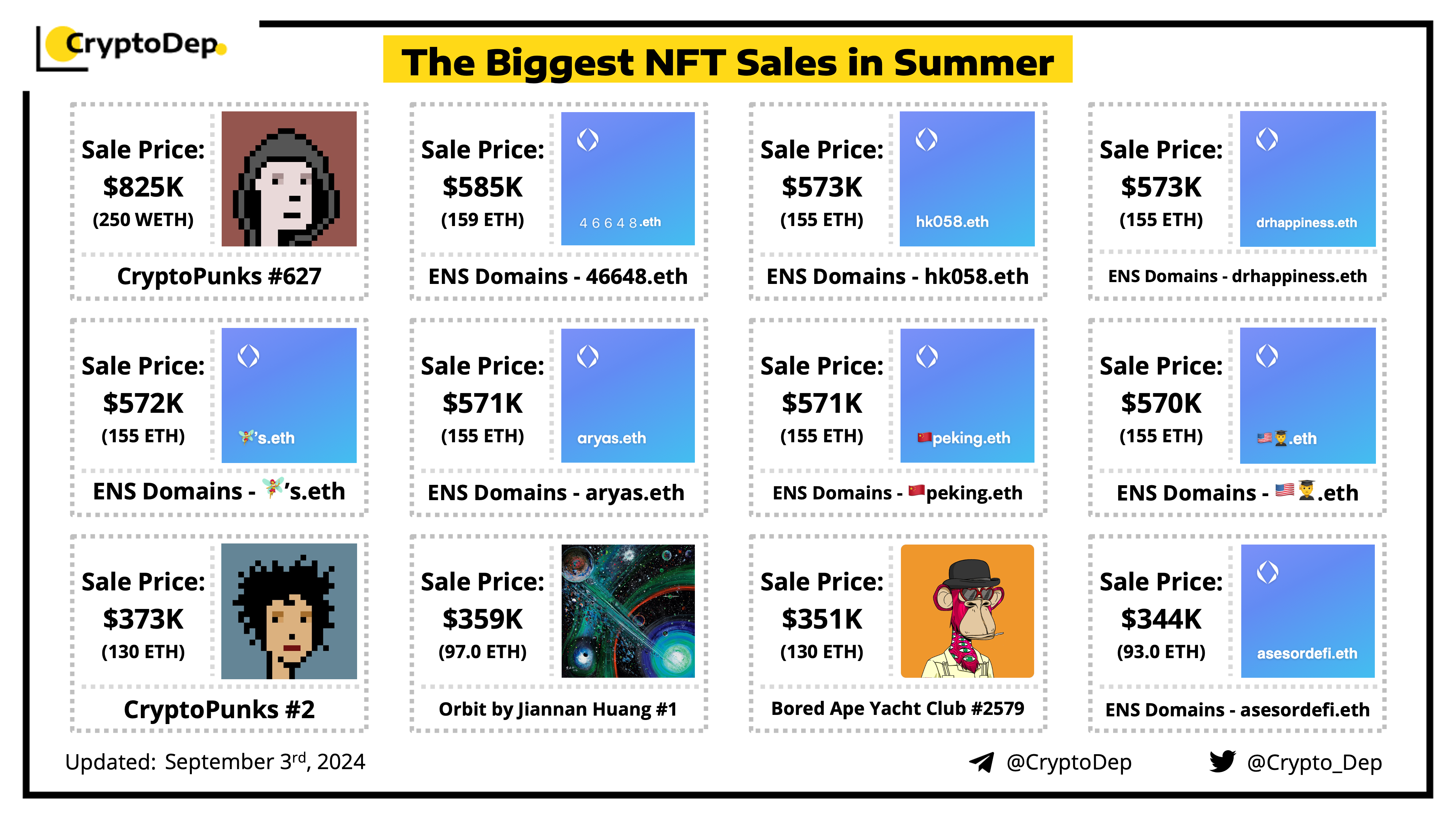Select the CryptoPunks #2 wild hair image
The height and width of the screenshot is (819, 1456).
click(x=289, y=611)
